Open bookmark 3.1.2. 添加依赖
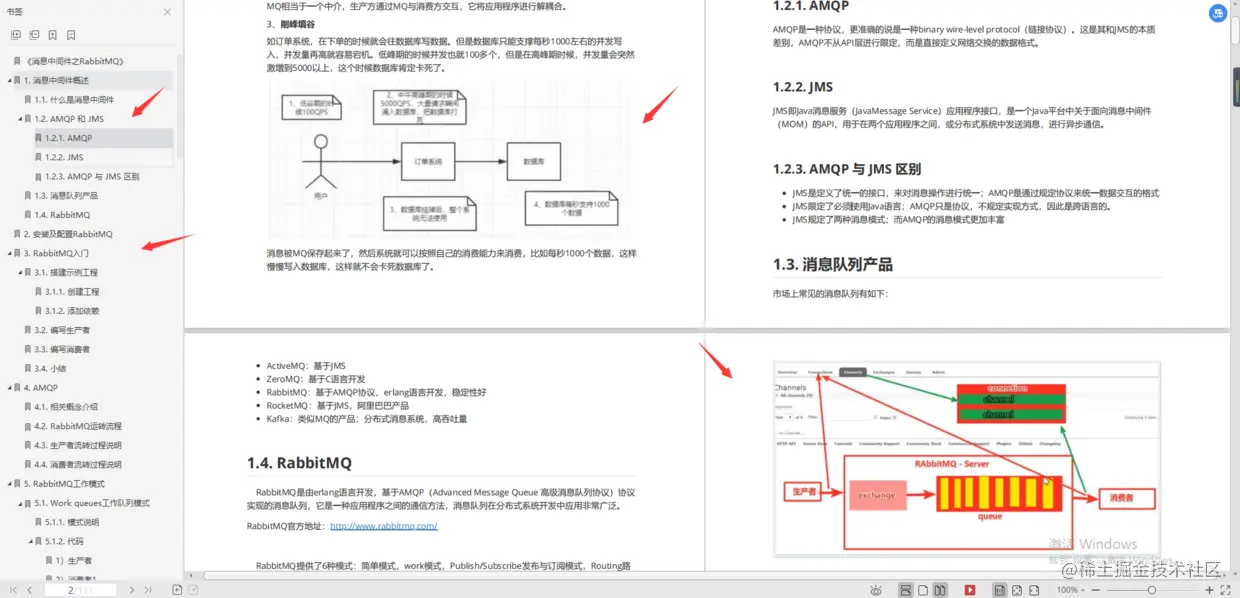This screenshot has width=1240, height=598. pyautogui.click(x=72, y=311)
